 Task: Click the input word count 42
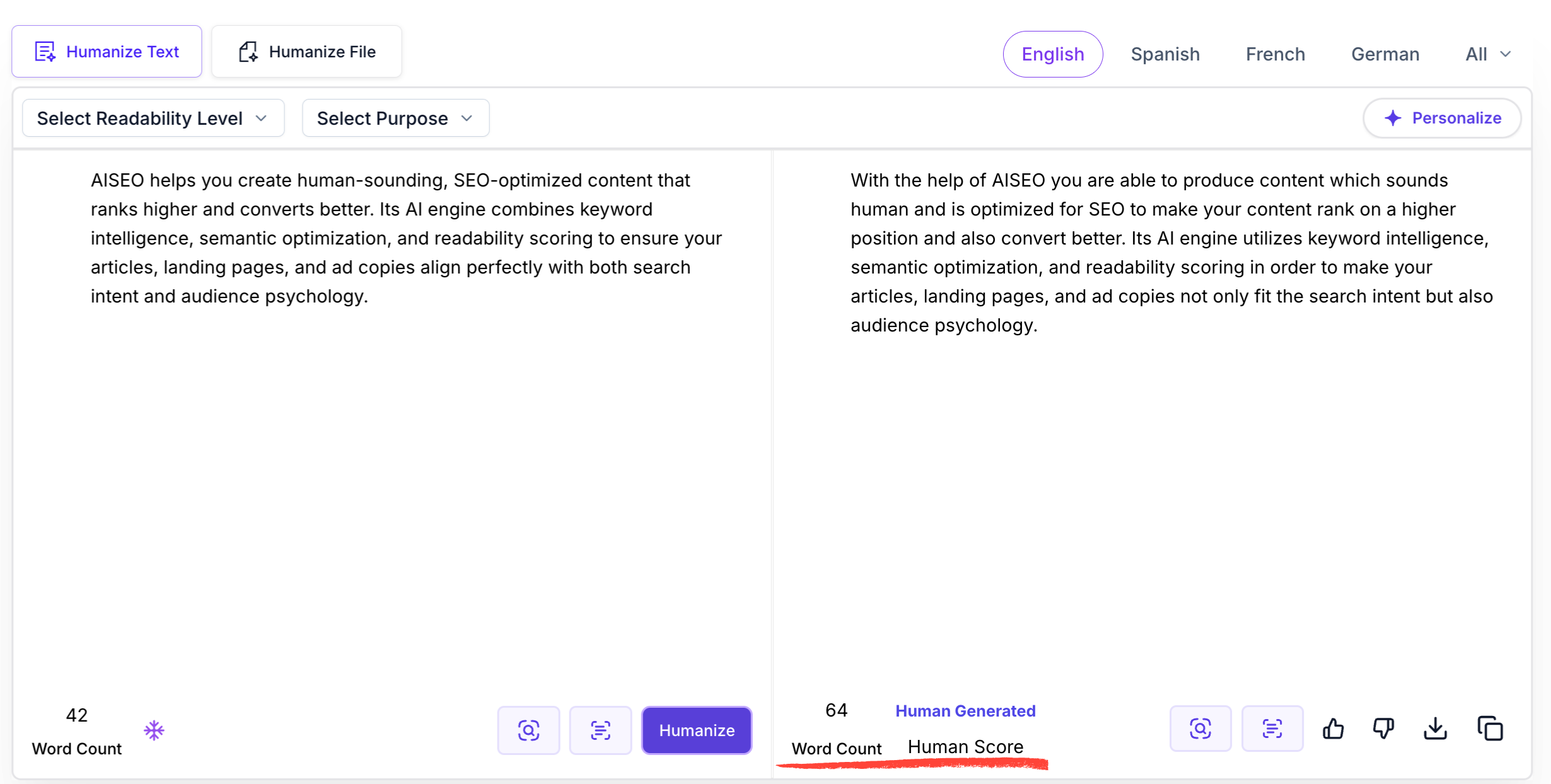[77, 715]
